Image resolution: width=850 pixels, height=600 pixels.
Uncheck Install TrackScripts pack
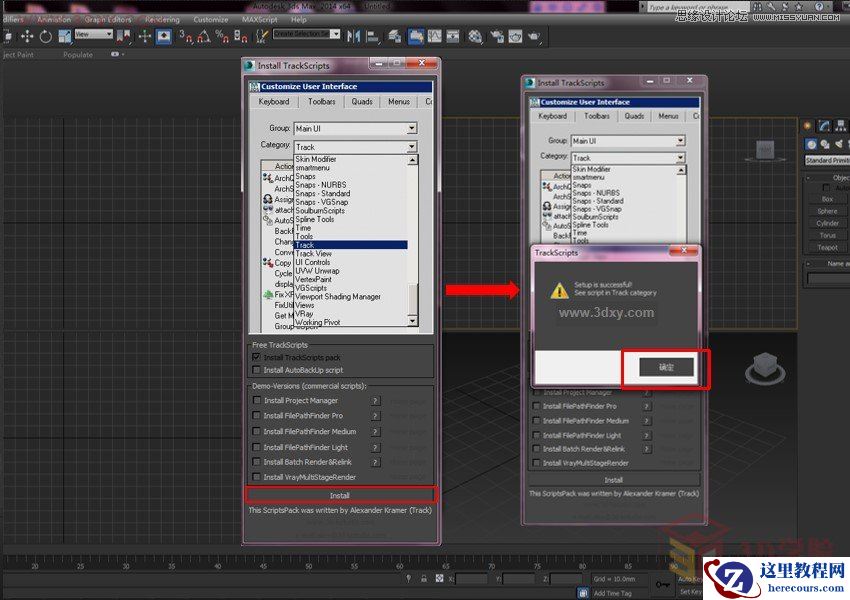pyautogui.click(x=256, y=358)
